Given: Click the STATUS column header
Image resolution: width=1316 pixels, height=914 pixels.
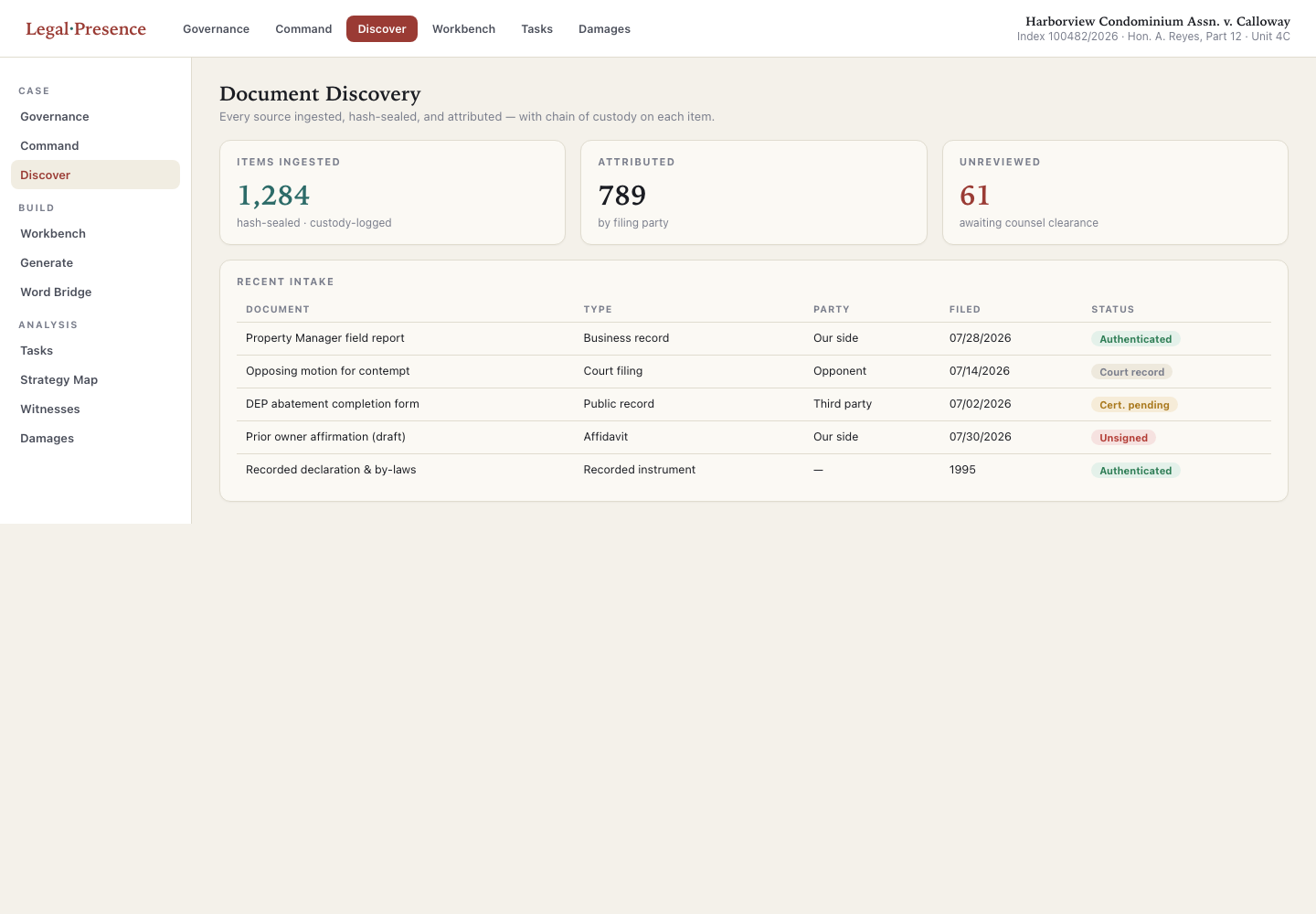Looking at the screenshot, I should pyautogui.click(x=1112, y=309).
